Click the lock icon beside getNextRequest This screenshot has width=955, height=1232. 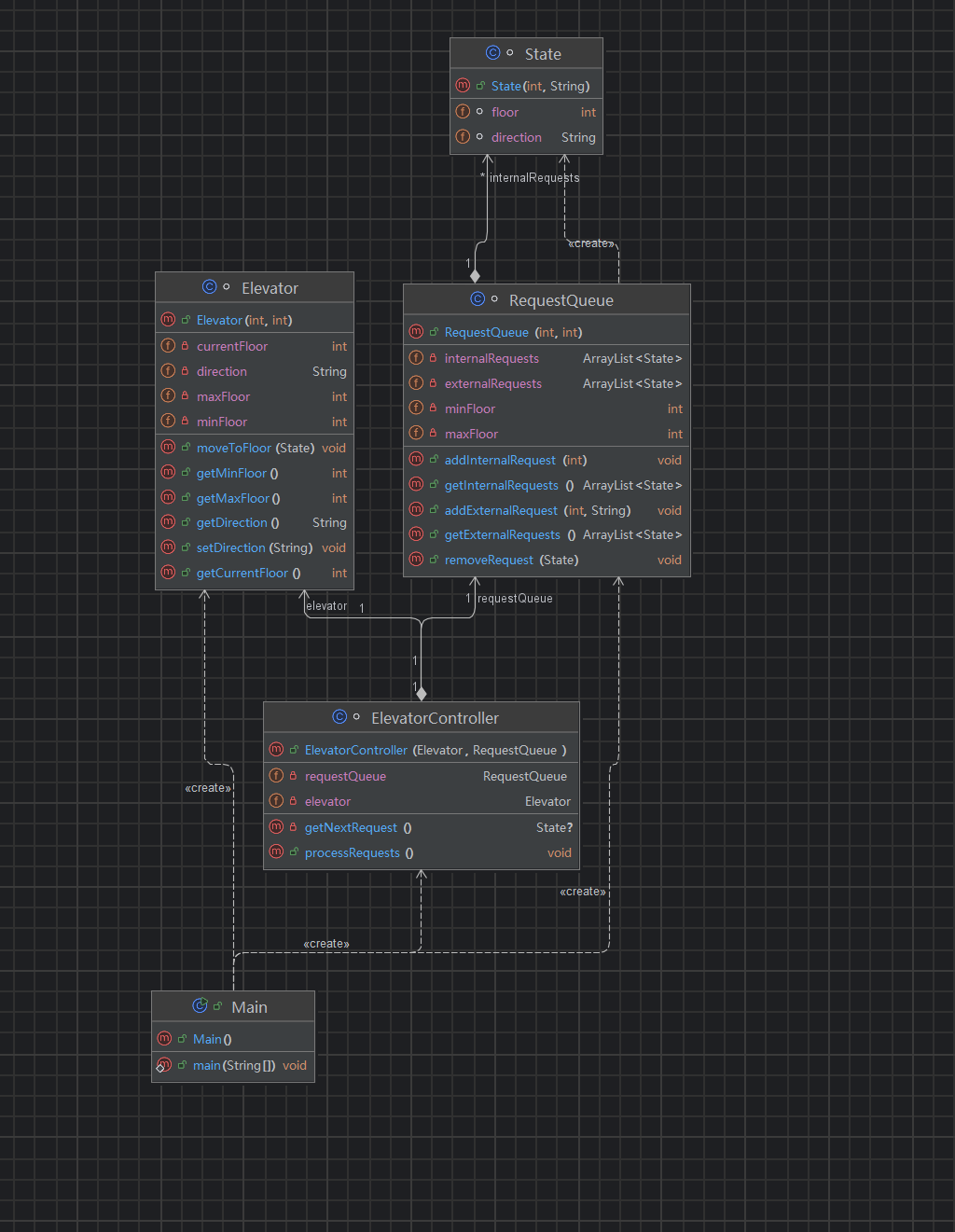coord(294,827)
